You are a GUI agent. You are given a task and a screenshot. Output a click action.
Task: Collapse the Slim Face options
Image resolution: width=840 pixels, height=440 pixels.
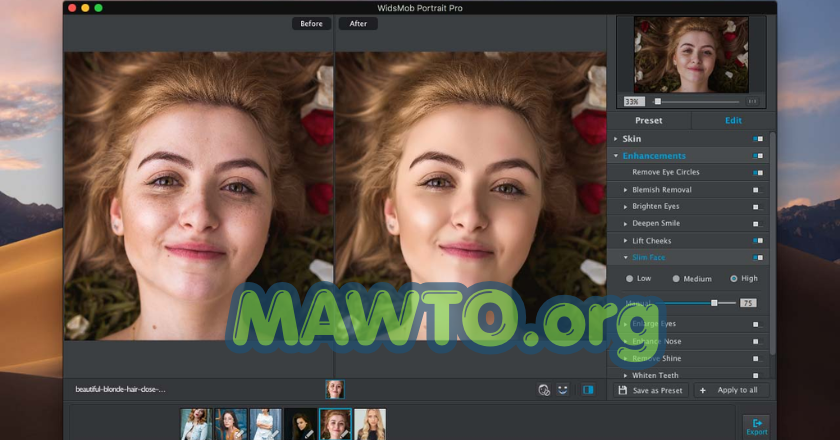click(625, 257)
